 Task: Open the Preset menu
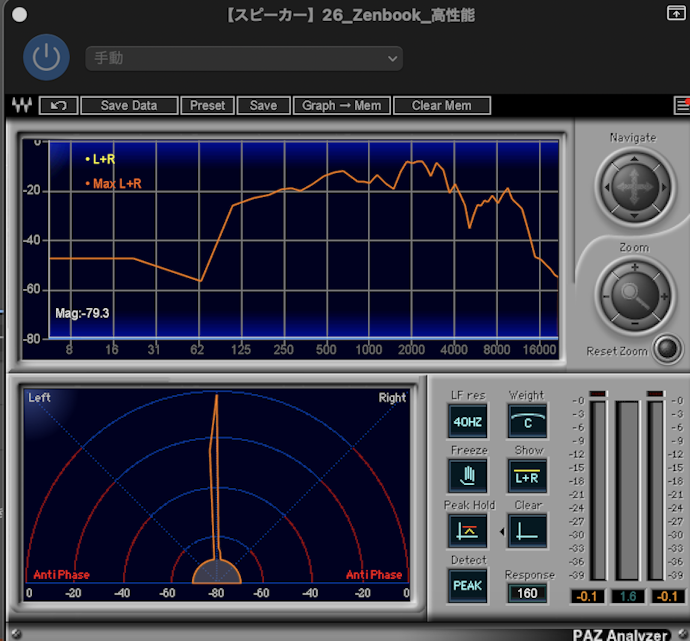pos(207,106)
